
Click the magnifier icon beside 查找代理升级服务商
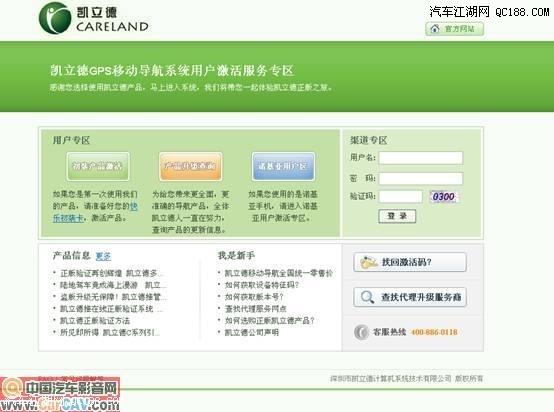(367, 297)
